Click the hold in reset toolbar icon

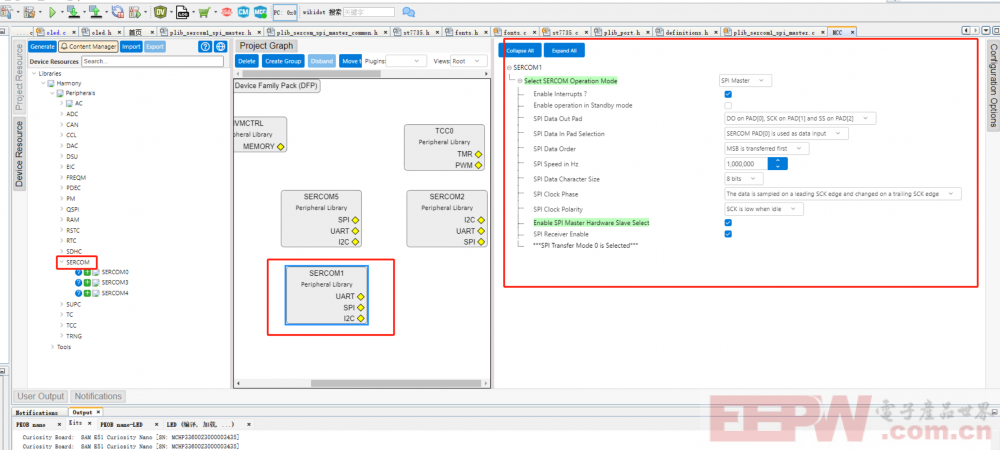117,11
